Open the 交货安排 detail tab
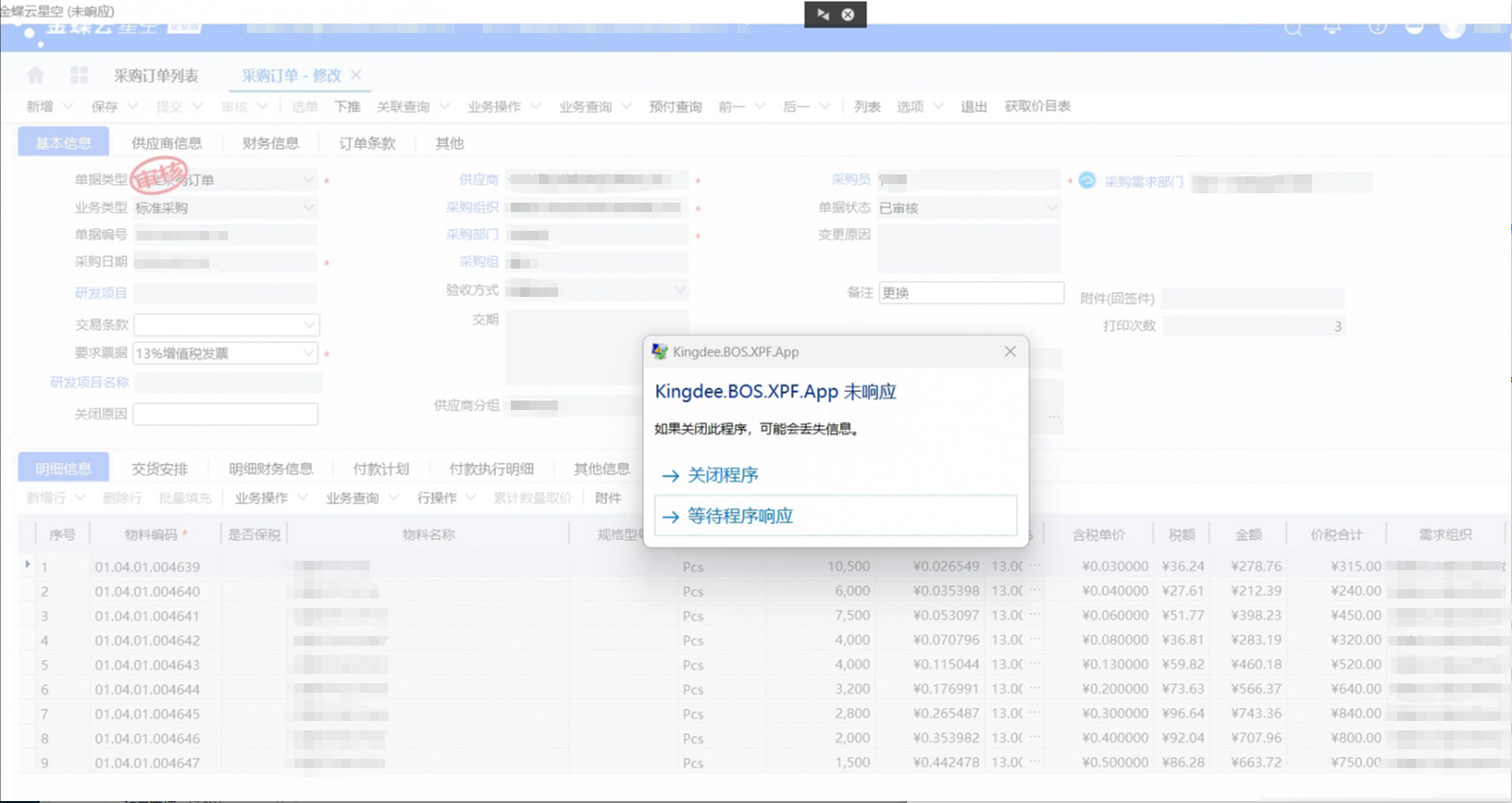The height and width of the screenshot is (803, 1512). [159, 468]
